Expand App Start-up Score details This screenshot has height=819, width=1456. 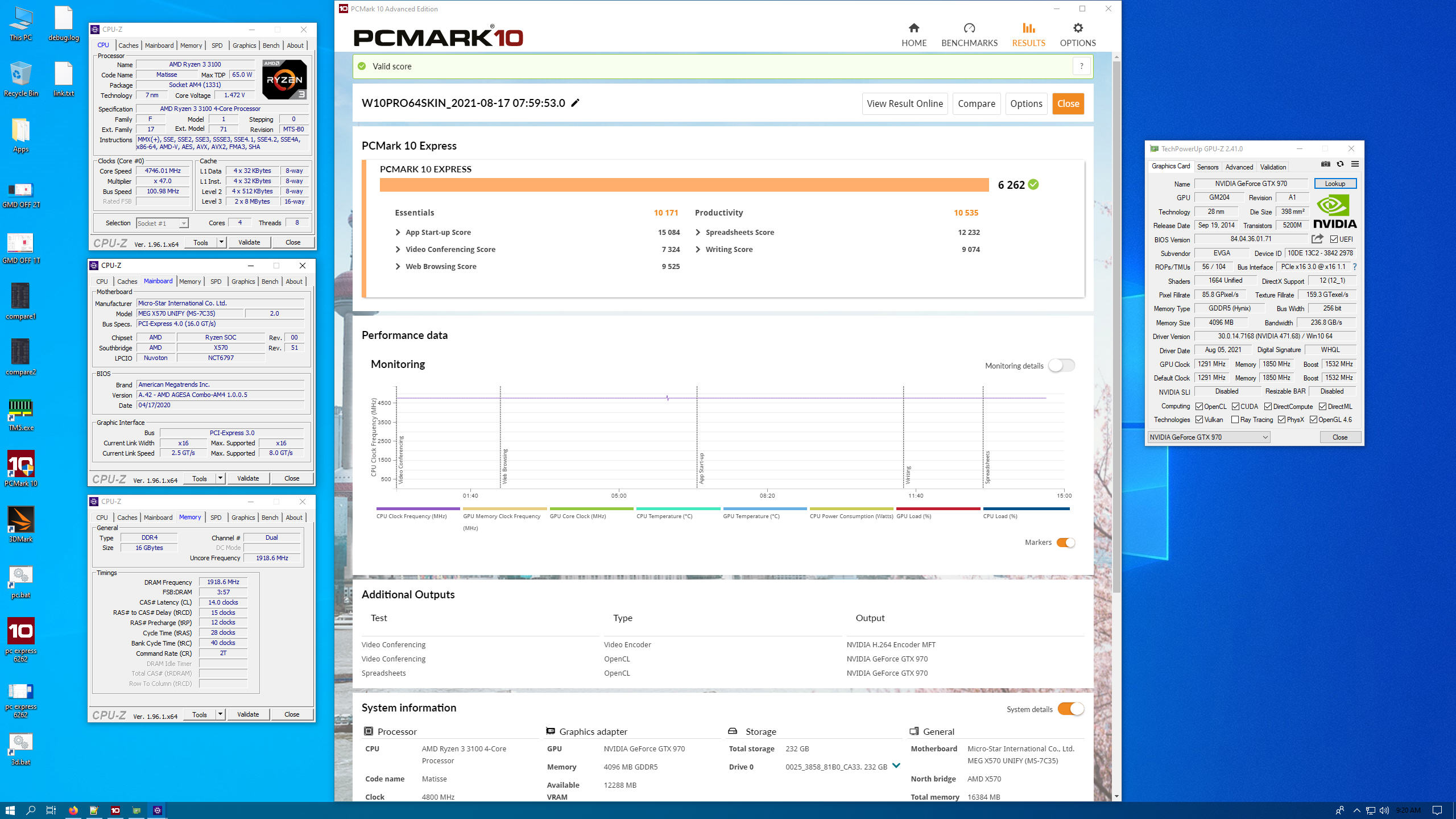coord(398,233)
